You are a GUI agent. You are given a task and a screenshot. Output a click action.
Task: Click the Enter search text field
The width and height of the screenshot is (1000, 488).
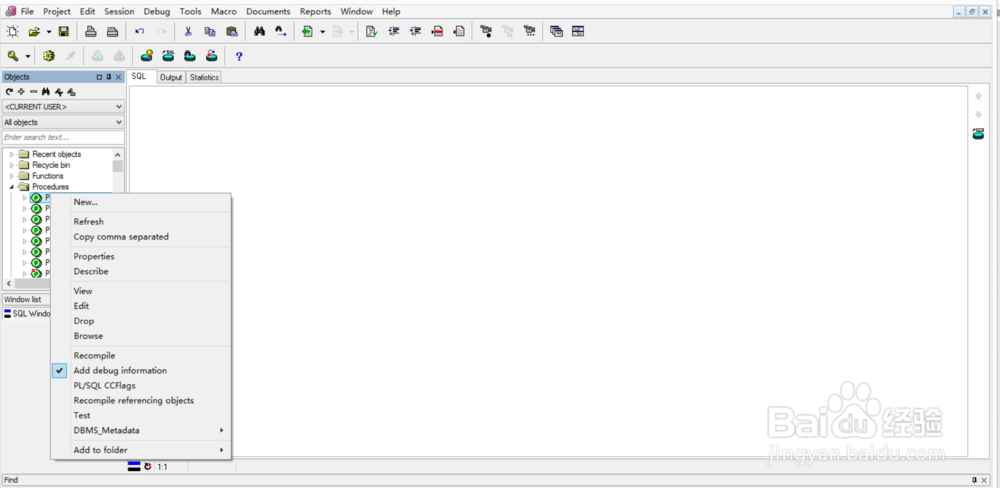pyautogui.click(x=63, y=137)
